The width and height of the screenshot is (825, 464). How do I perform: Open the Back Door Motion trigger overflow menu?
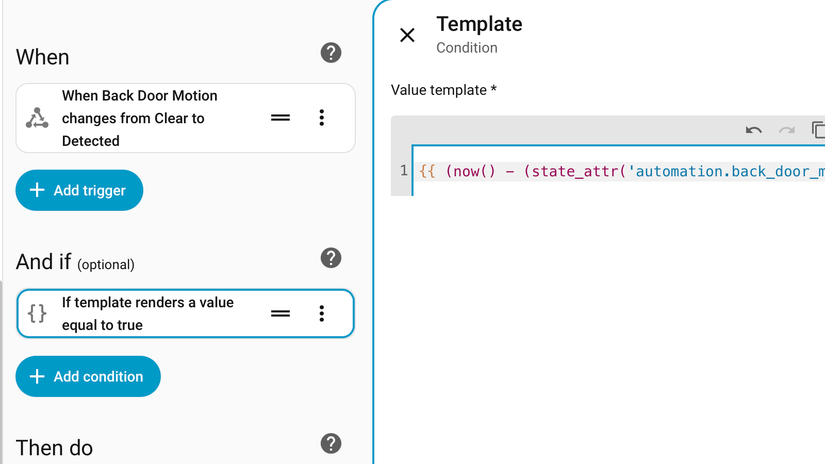[x=321, y=118]
